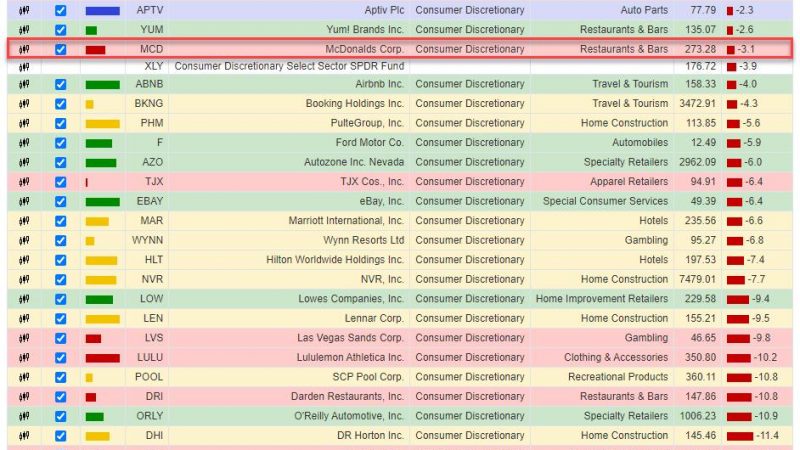The width and height of the screenshot is (800, 450).
Task: Click the Darden Restaurants, Inc. name
Action: (x=347, y=396)
